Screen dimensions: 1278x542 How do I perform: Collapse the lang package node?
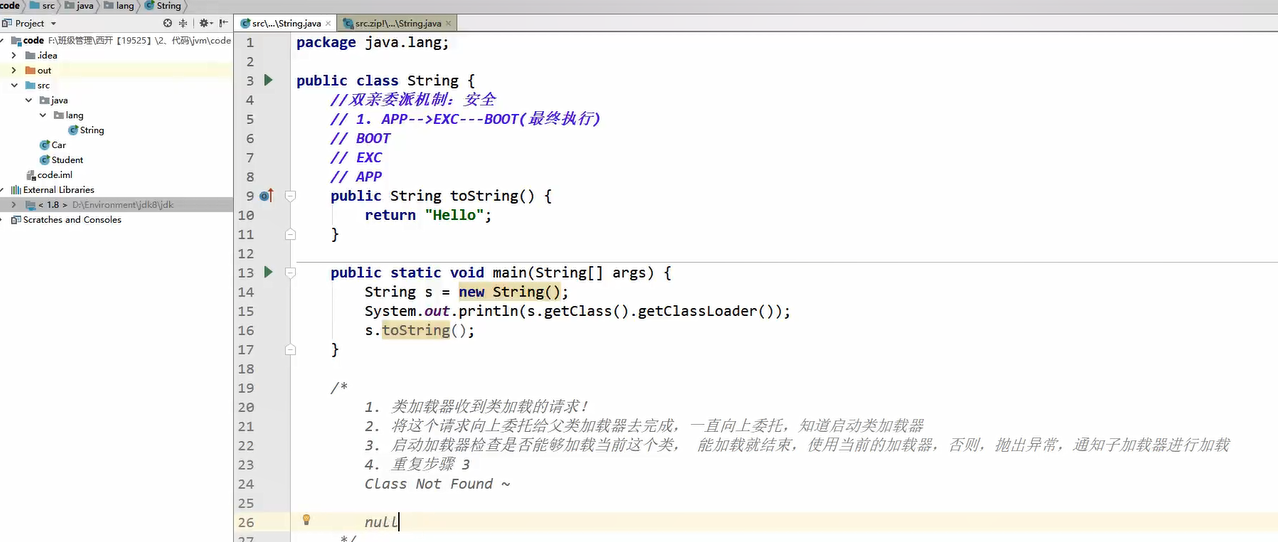[43, 116]
